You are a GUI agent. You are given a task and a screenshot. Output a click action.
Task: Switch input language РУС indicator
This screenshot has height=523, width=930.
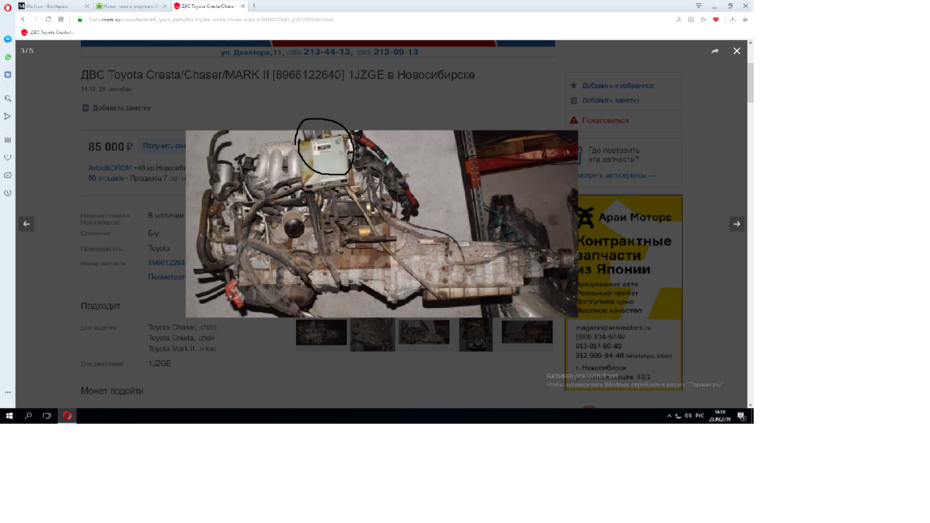coord(700,416)
